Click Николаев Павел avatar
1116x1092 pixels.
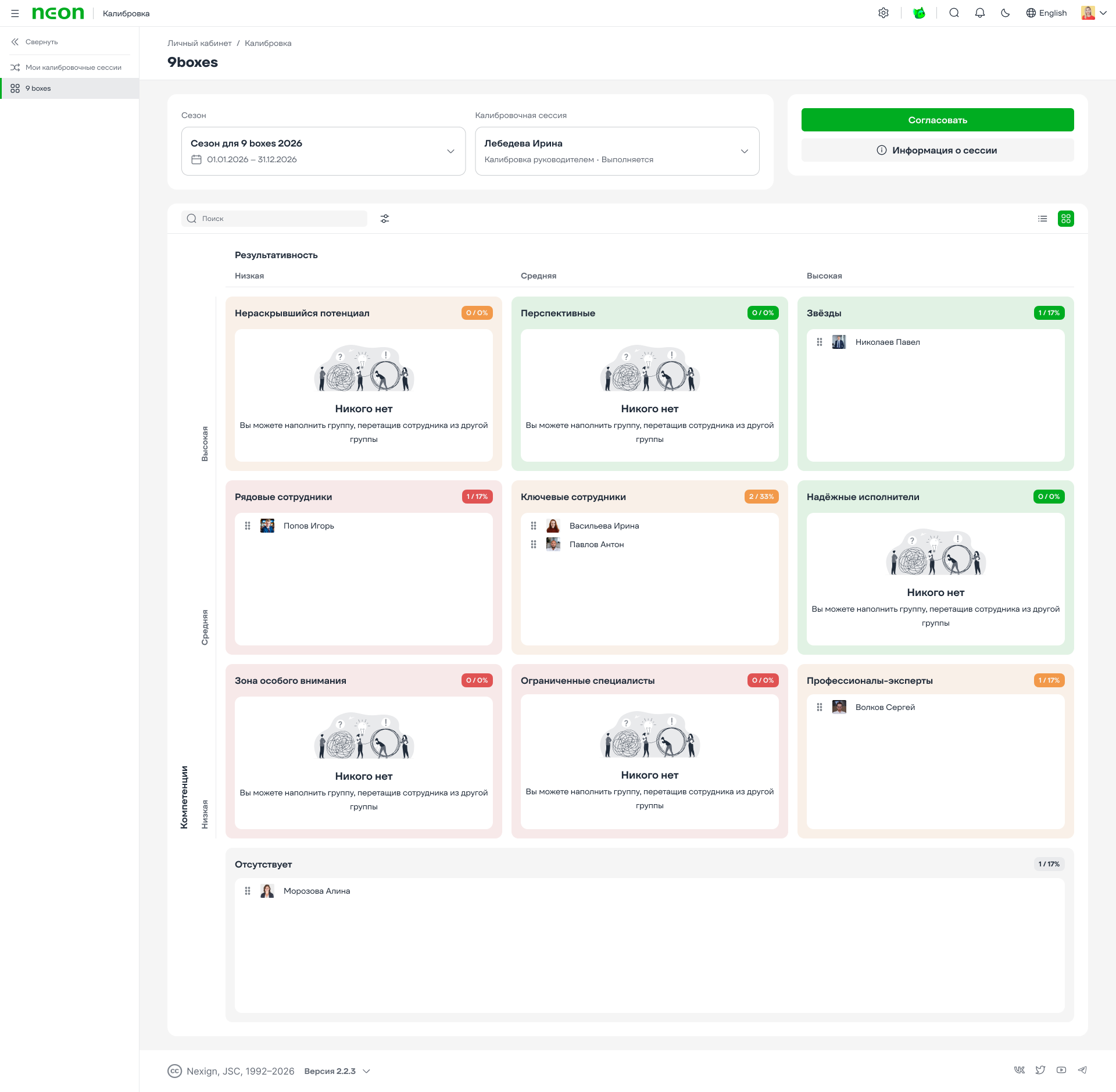839,342
